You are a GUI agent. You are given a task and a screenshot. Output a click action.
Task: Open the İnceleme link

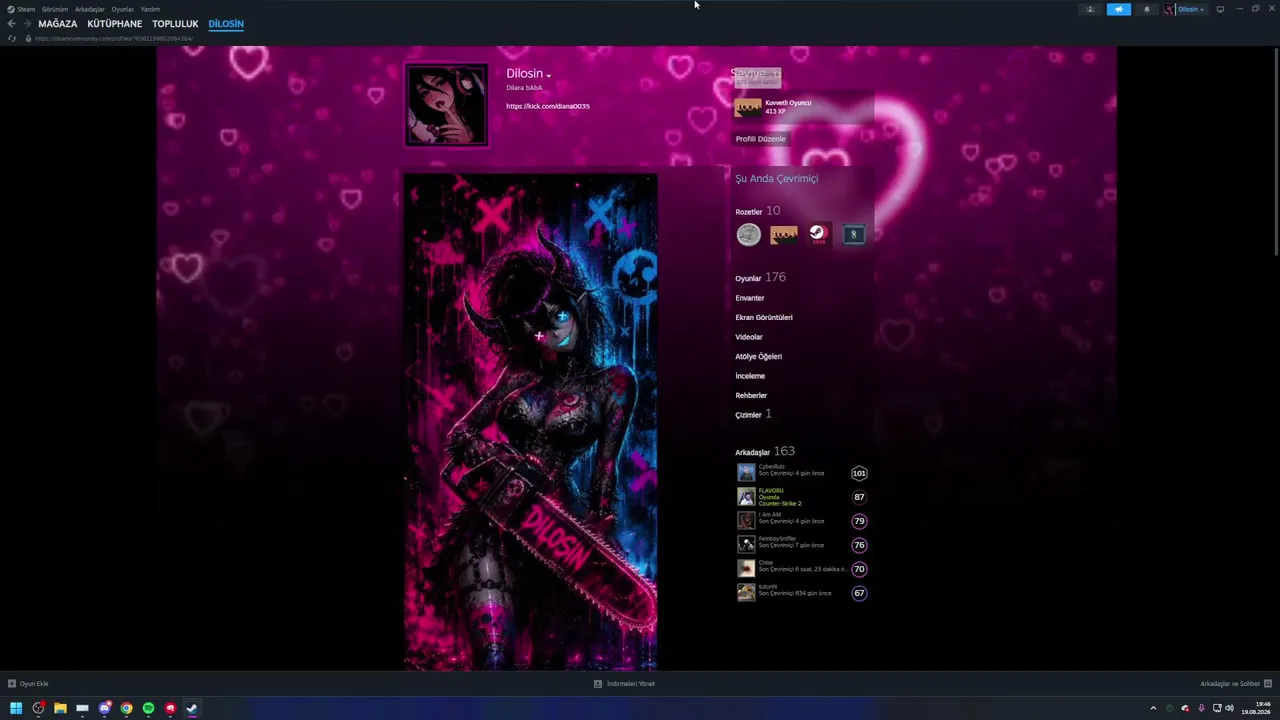[750, 376]
